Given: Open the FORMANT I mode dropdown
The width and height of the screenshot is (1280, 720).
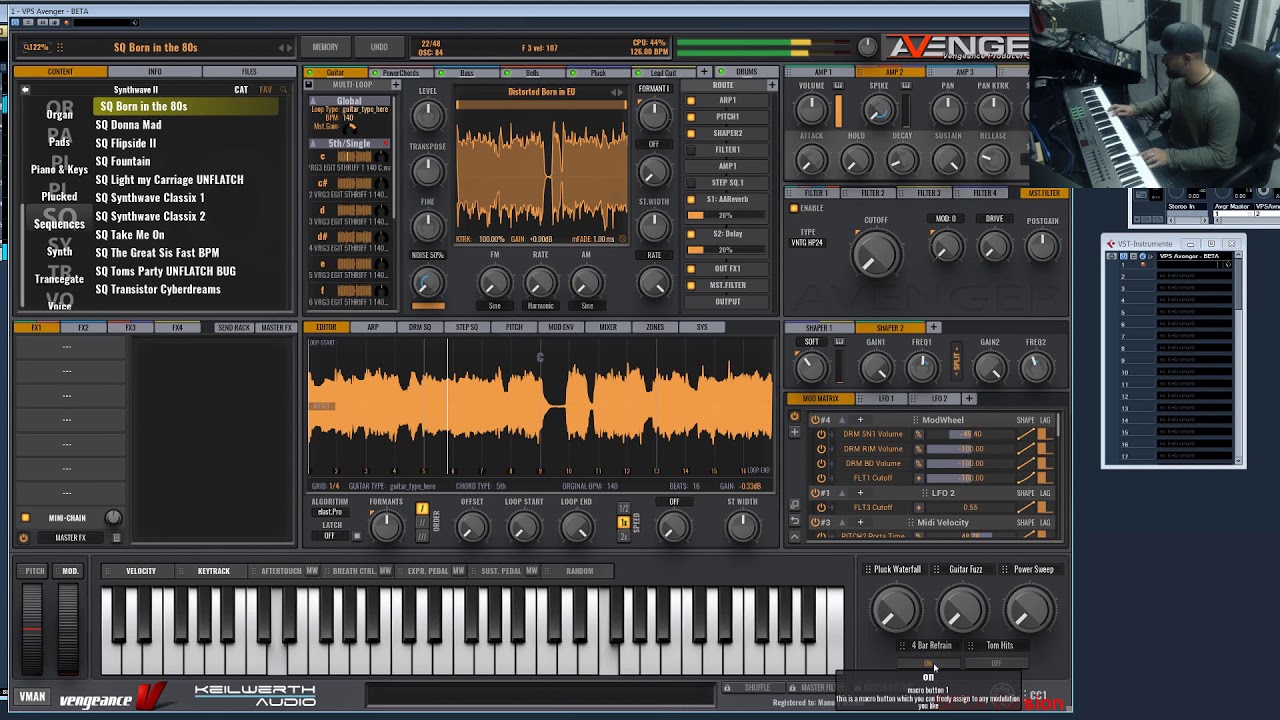Looking at the screenshot, I should coord(654,89).
